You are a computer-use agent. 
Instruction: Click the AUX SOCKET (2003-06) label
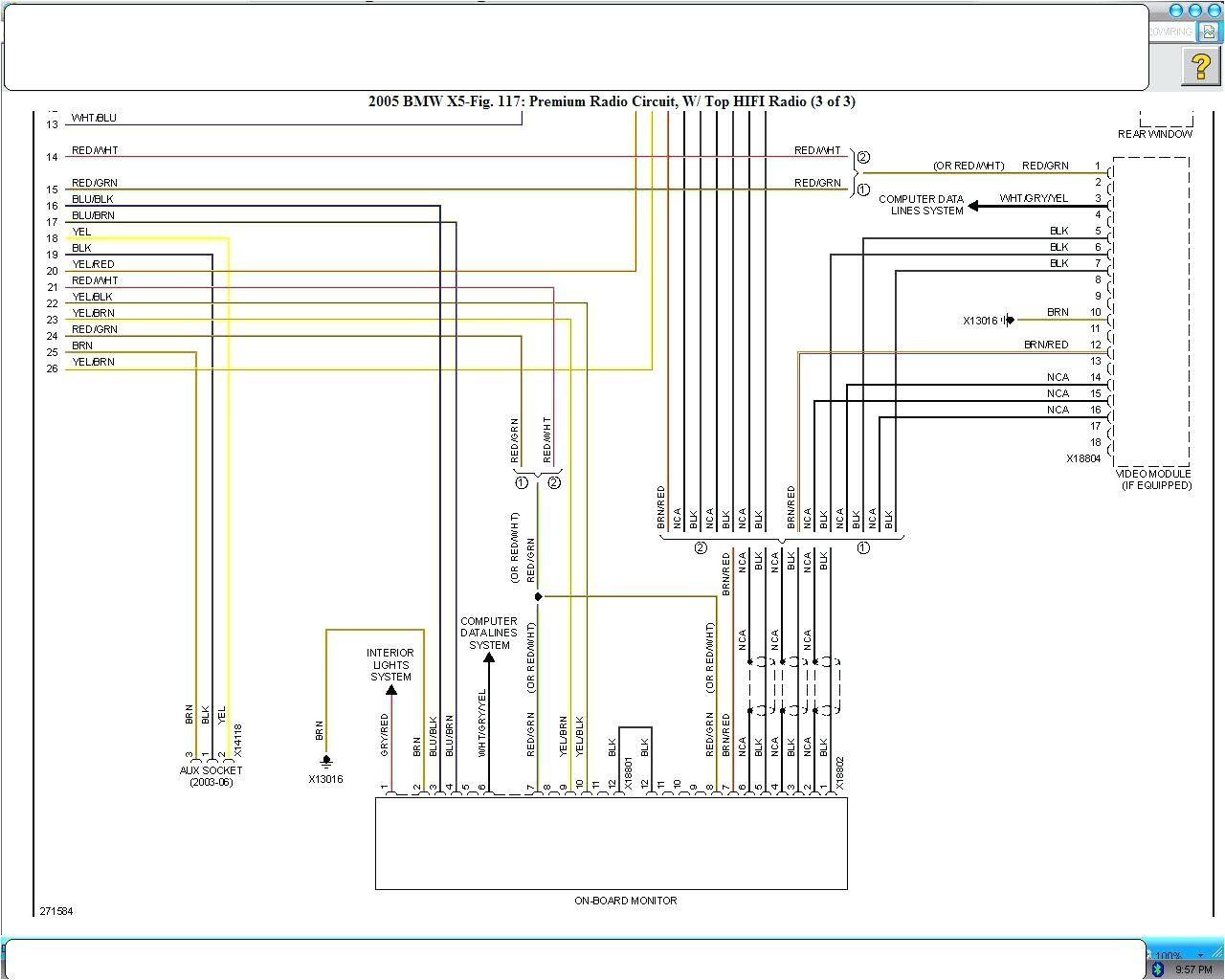tap(210, 775)
